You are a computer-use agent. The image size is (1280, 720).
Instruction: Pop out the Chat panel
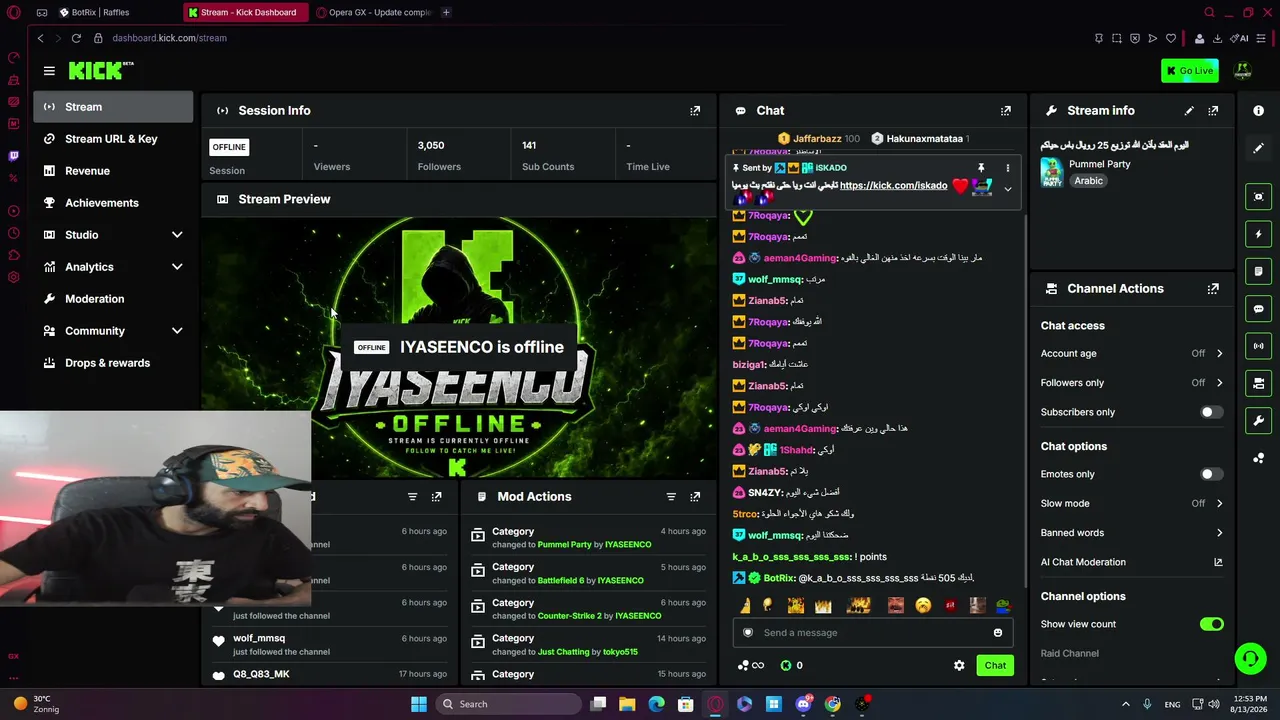[x=1006, y=111]
